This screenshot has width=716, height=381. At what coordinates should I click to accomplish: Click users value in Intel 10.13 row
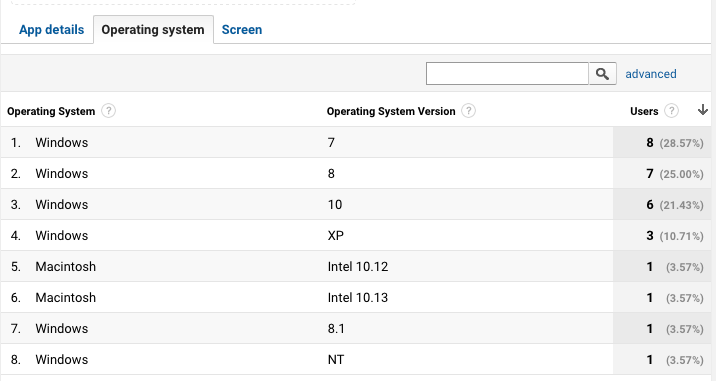[x=674, y=298]
